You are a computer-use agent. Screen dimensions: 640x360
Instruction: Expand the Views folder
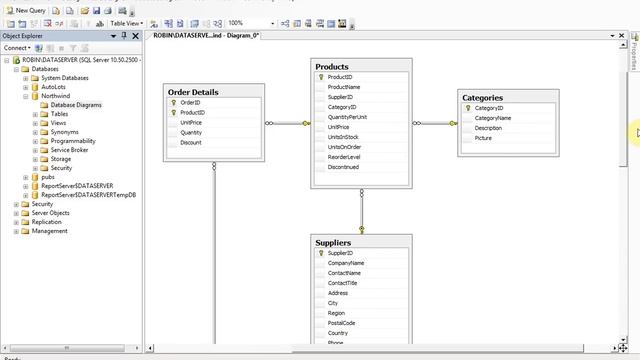pos(35,123)
